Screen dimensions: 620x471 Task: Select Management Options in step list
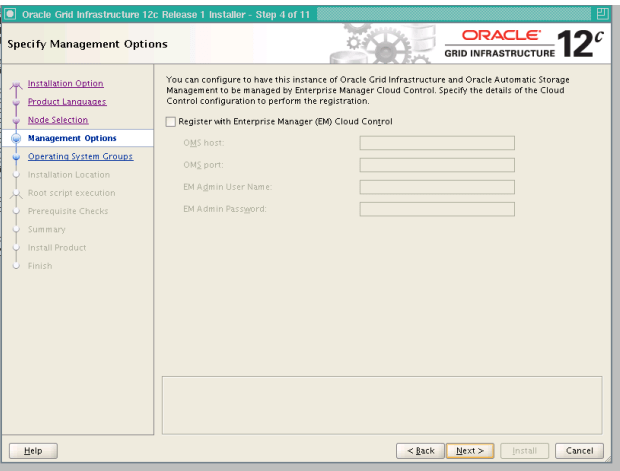[72, 138]
